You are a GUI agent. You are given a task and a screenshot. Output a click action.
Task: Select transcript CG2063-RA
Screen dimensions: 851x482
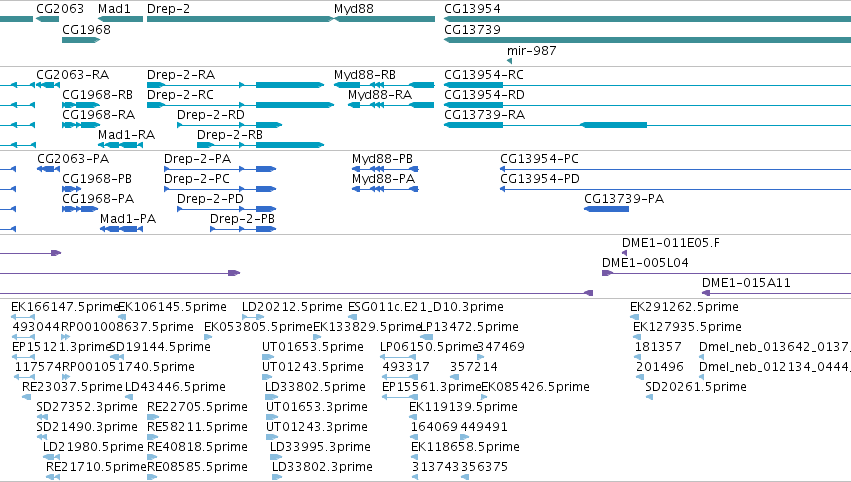tap(72, 74)
